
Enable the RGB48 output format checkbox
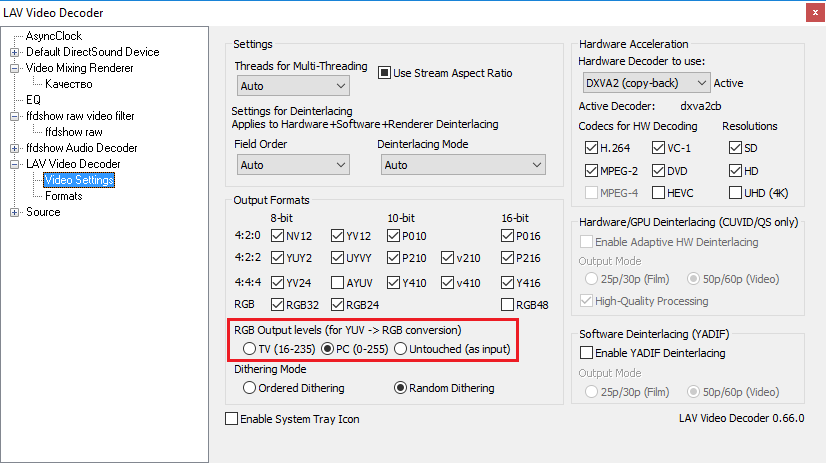point(507,305)
